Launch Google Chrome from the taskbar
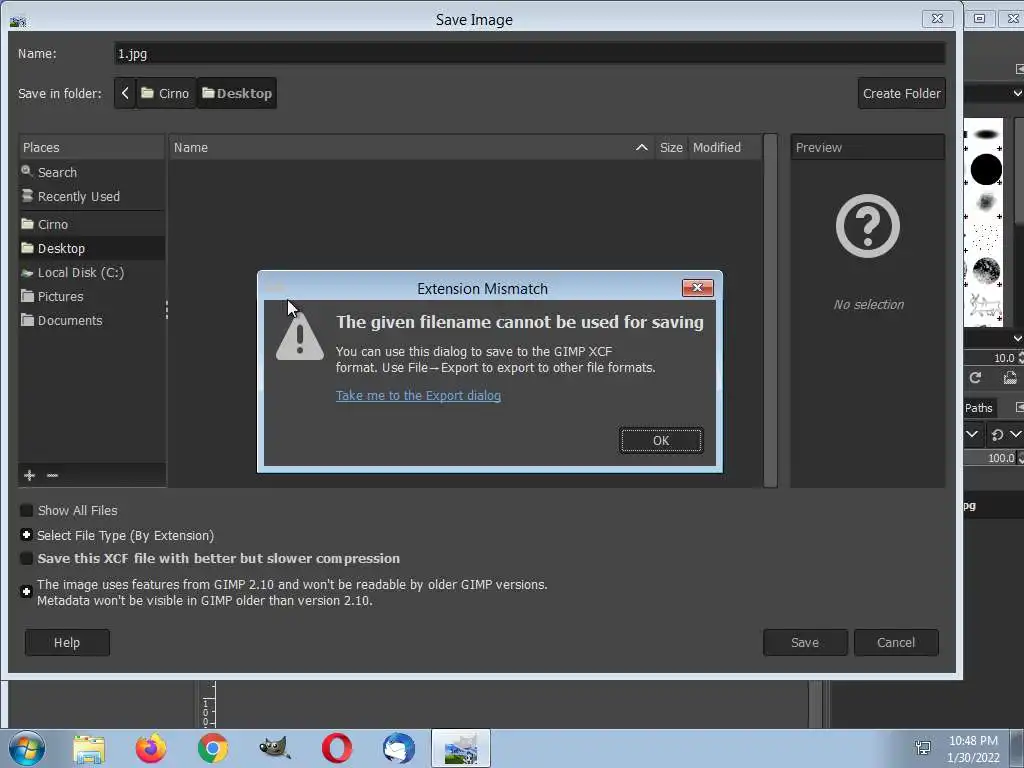The image size is (1024, 768). 213,748
